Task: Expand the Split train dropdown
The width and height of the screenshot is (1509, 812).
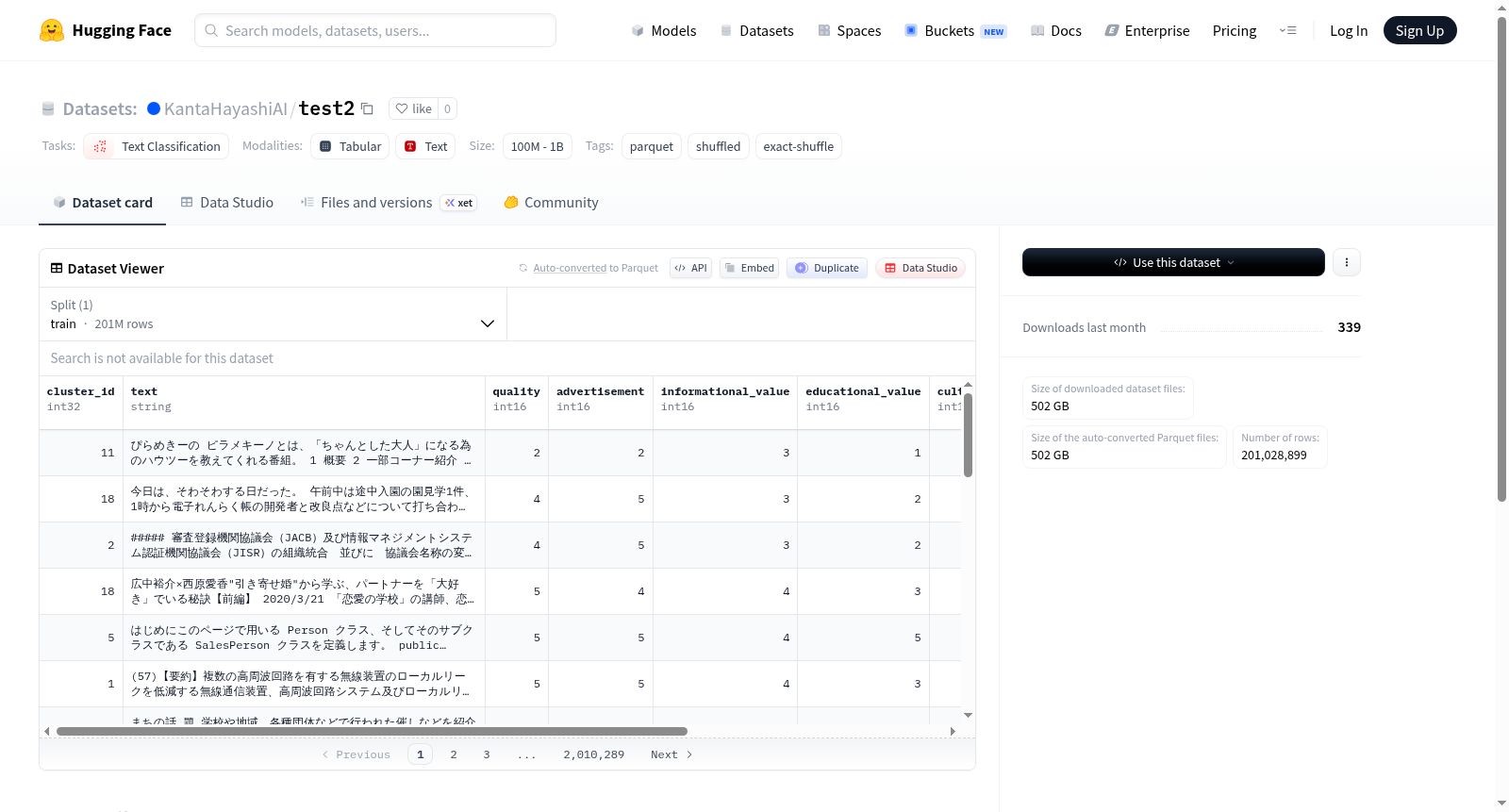Action: click(273, 314)
